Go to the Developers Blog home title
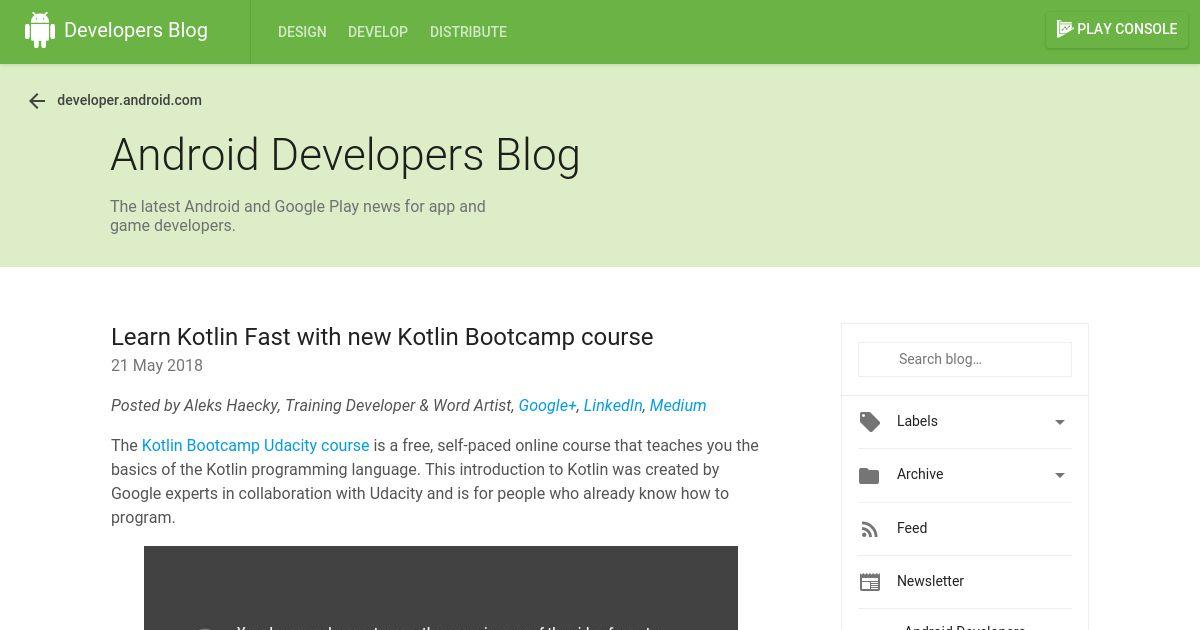The height and width of the screenshot is (630, 1200). [x=136, y=30]
